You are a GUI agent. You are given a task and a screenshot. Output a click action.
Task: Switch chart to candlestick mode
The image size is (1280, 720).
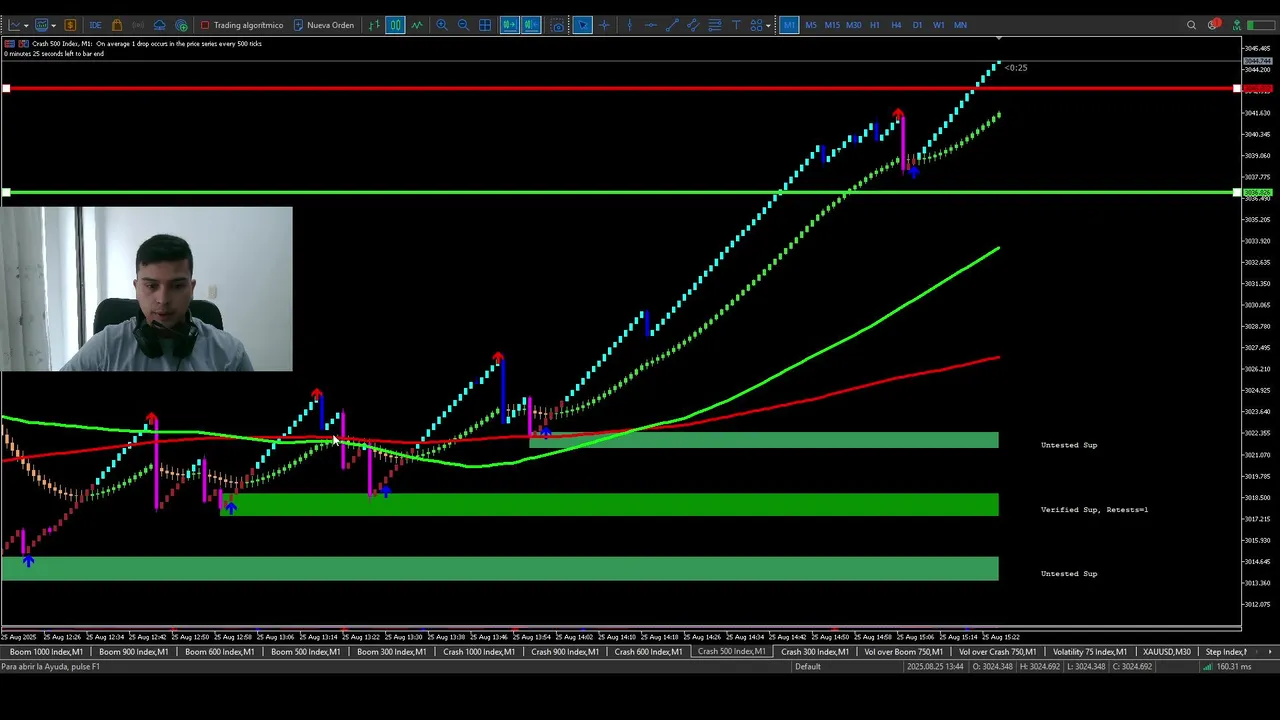pyautogui.click(x=395, y=25)
